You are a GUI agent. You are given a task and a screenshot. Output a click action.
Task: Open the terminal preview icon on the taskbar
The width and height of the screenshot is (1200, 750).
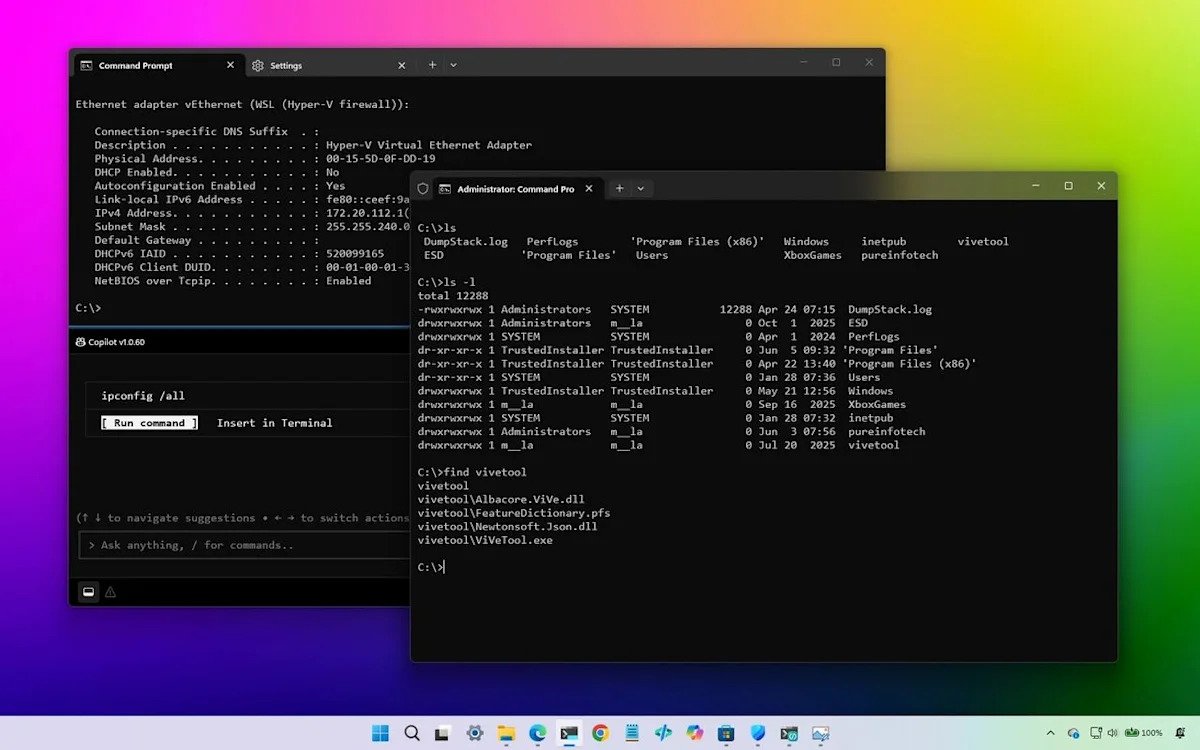click(x=789, y=733)
